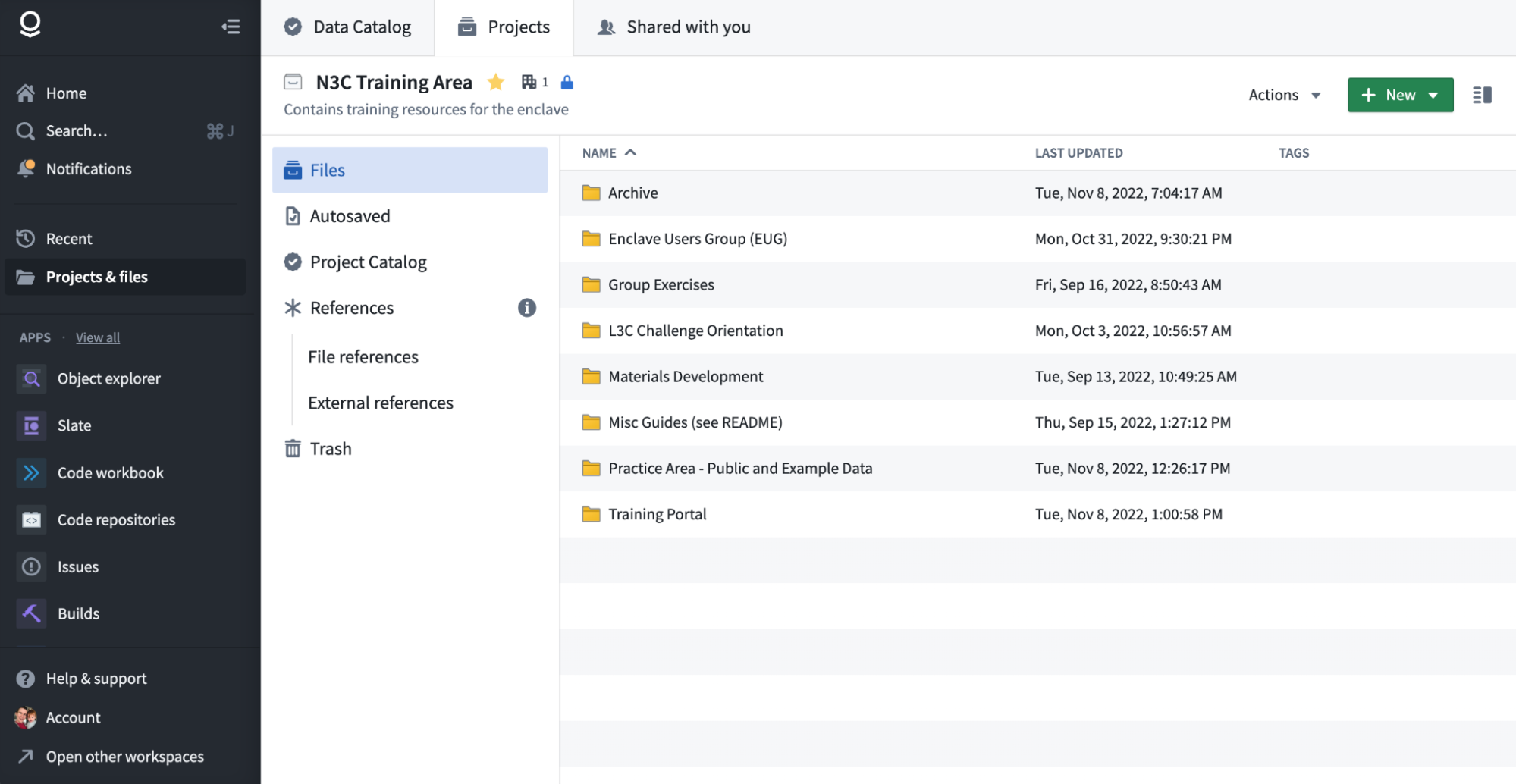The width and height of the screenshot is (1516, 784).
Task: Click the blue lock permissions icon
Action: click(567, 82)
